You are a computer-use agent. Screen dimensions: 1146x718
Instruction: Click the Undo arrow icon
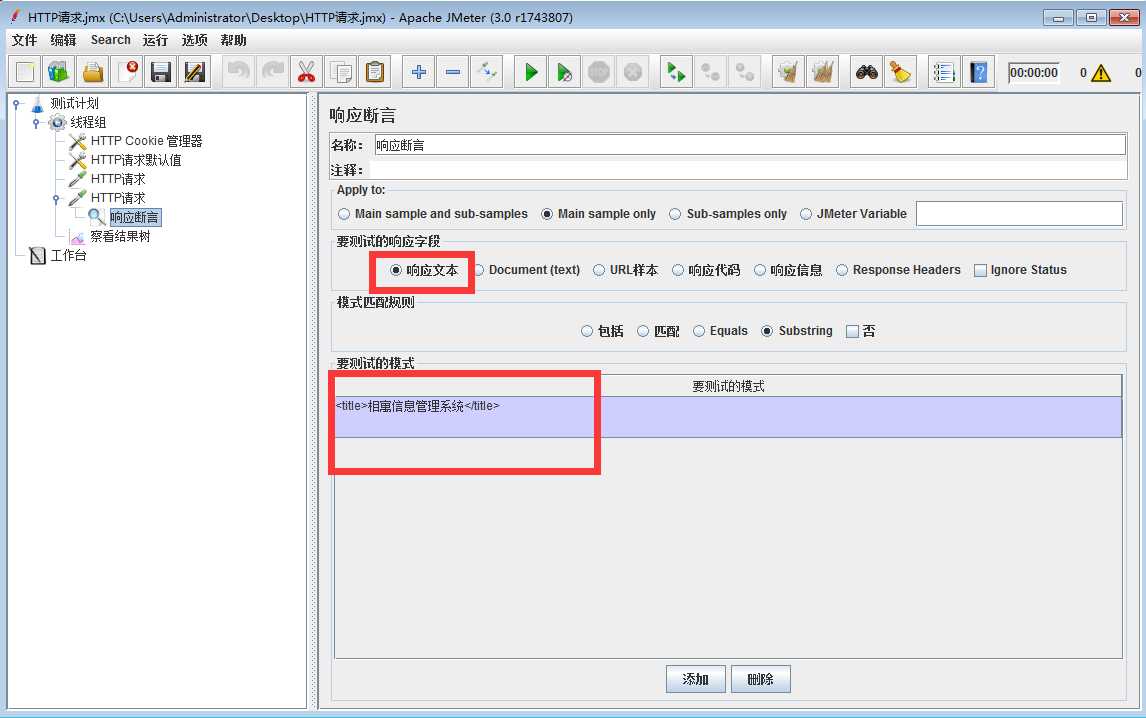[238, 72]
